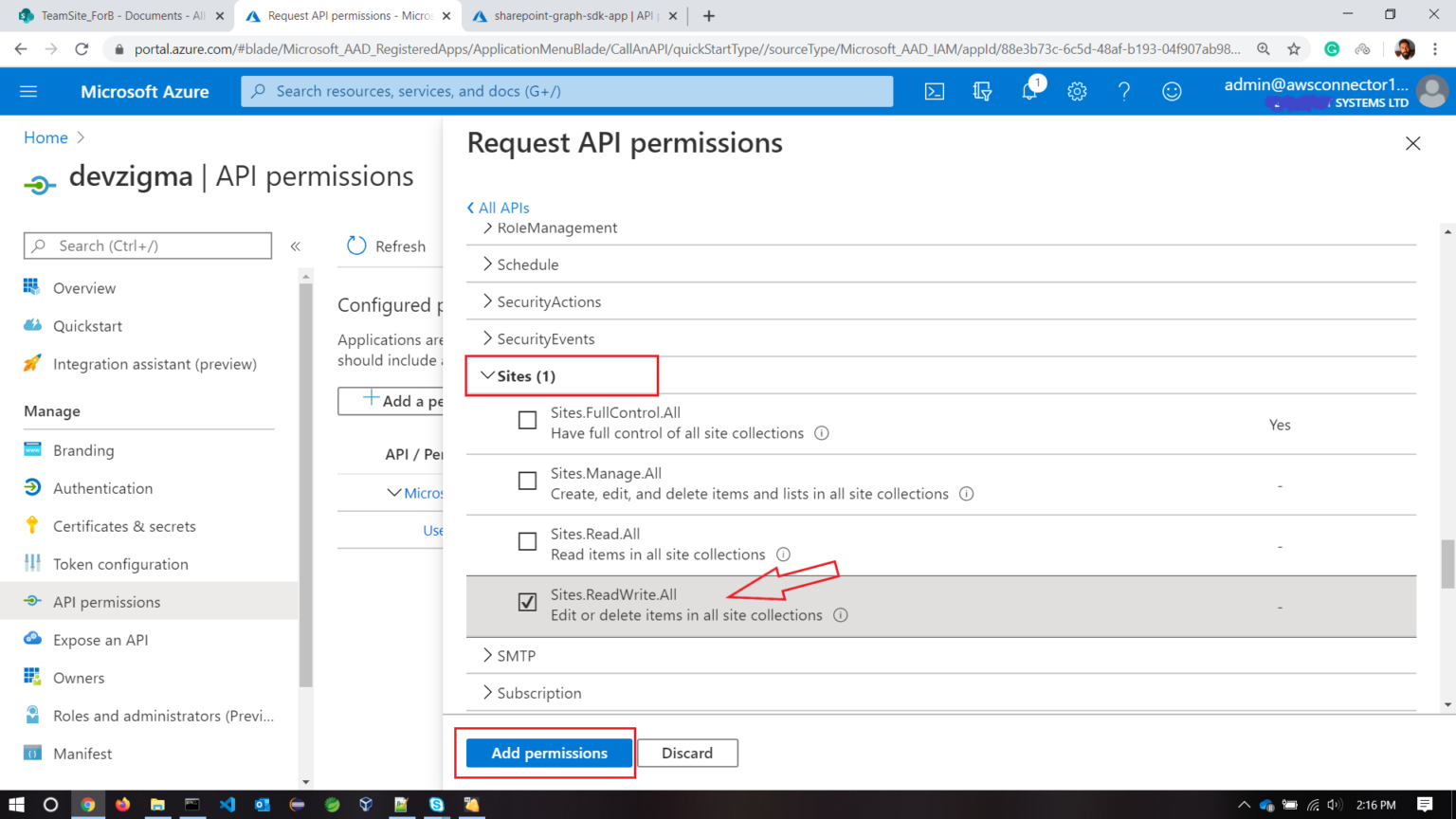Open the Help question mark icon
Screen dimensions: 1456x819
[x=1124, y=91]
